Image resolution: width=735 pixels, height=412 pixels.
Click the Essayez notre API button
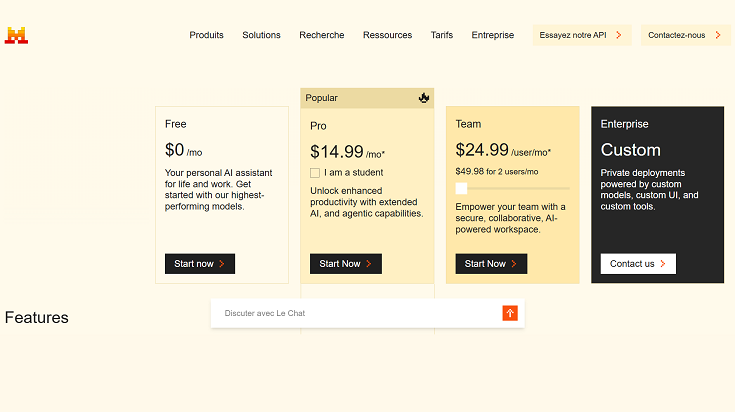click(x=582, y=35)
